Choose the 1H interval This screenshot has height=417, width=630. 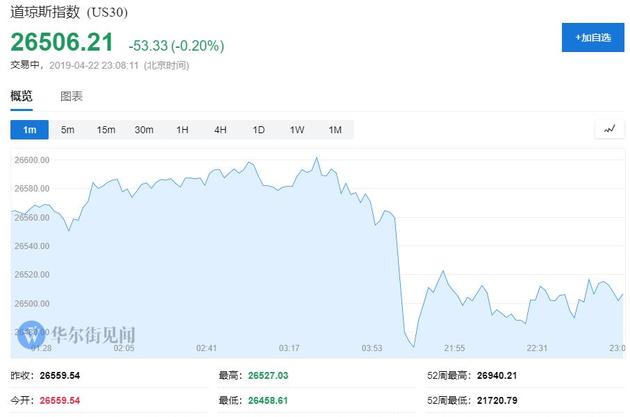click(182, 130)
